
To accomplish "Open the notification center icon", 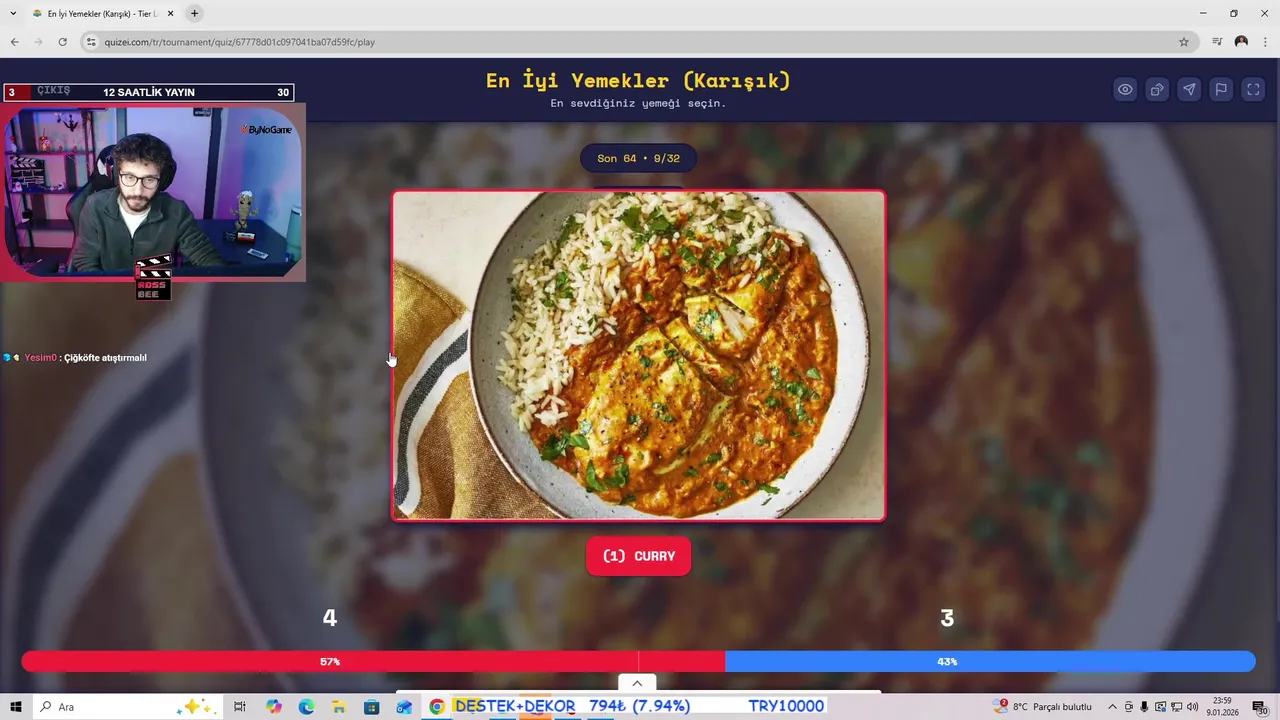I will (x=1260, y=706).
